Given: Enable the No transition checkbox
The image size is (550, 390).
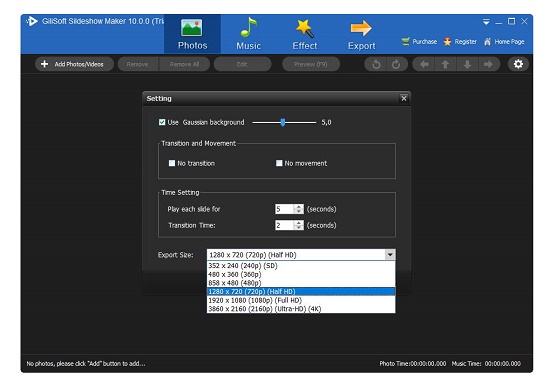Looking at the screenshot, I should [172, 163].
